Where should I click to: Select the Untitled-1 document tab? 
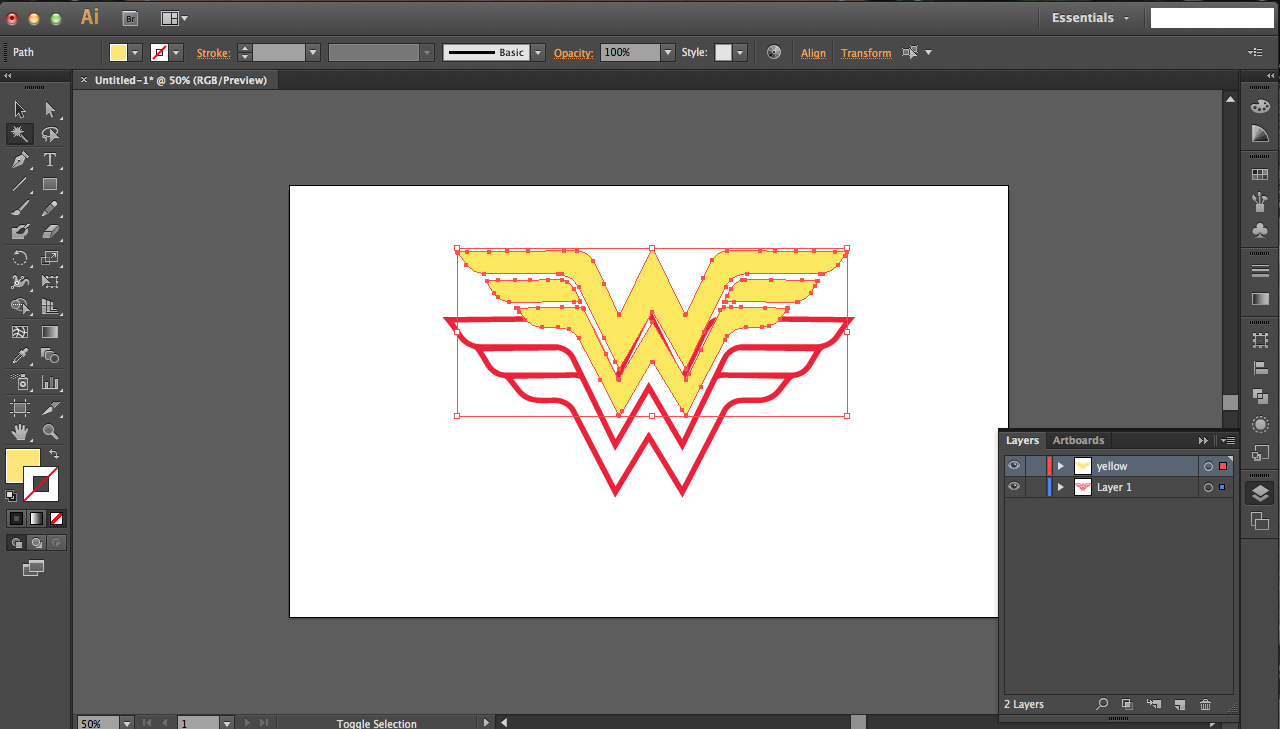(x=181, y=80)
